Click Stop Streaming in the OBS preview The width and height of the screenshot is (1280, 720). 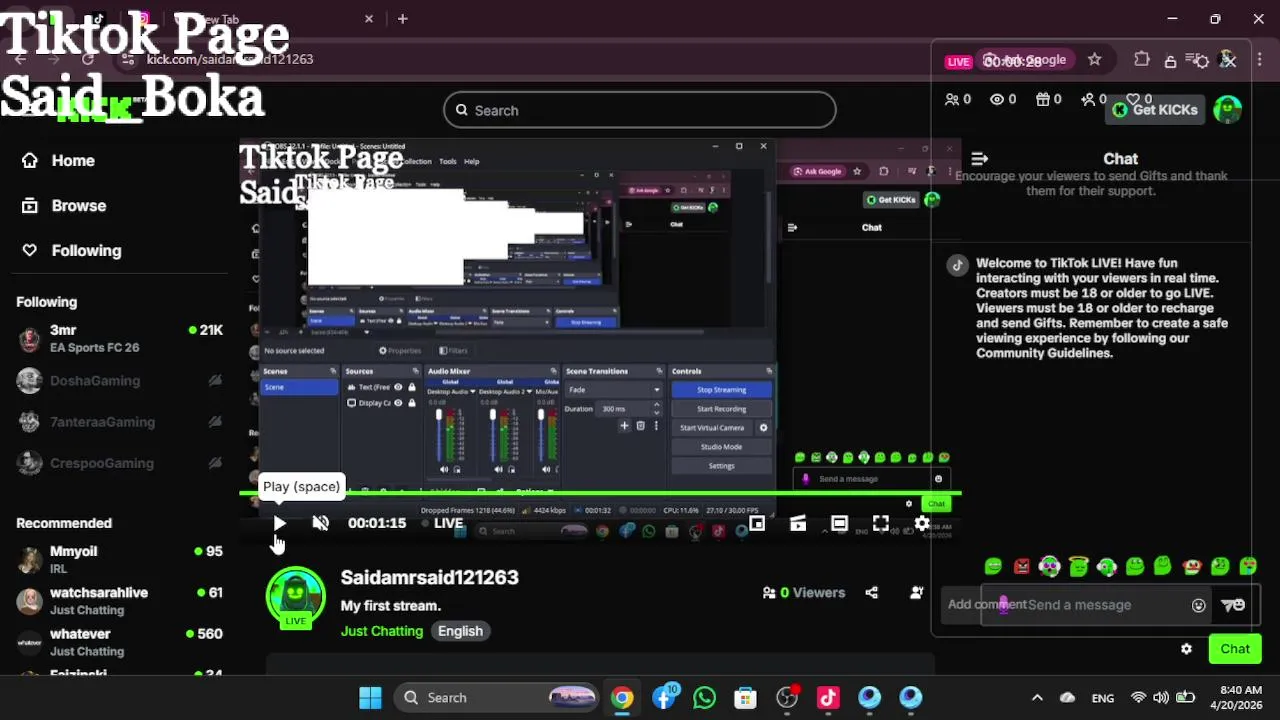point(721,390)
